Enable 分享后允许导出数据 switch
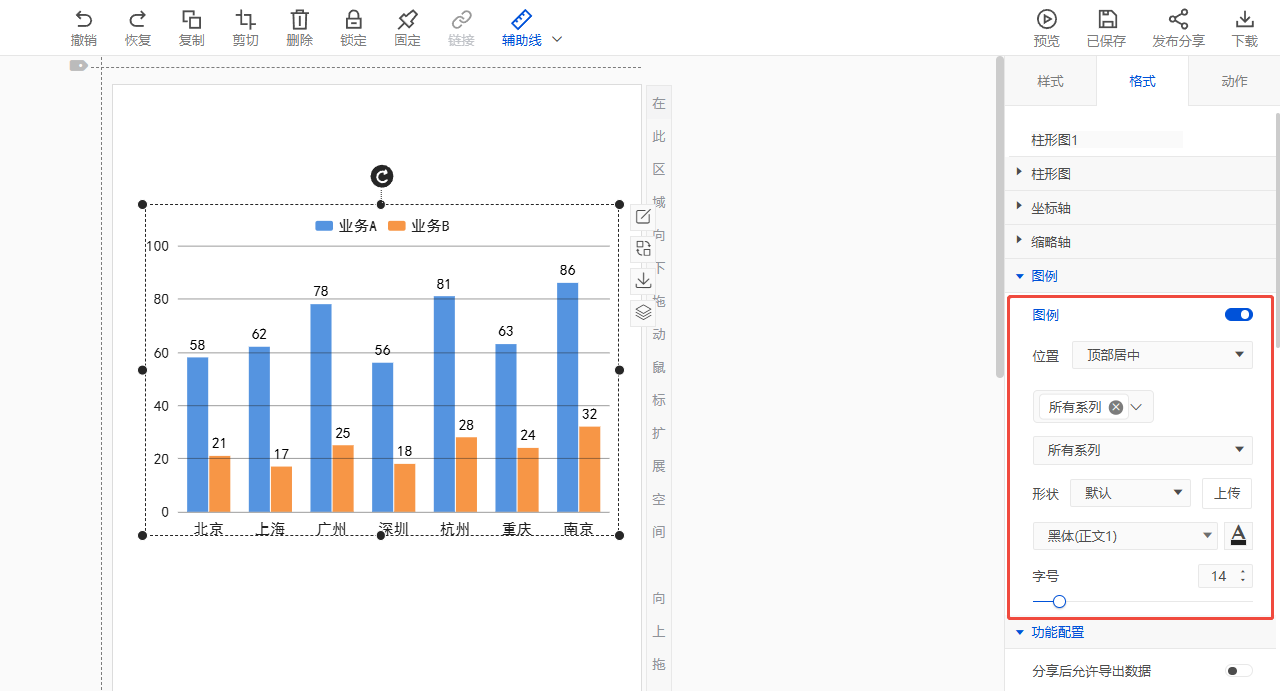This screenshot has height=691, width=1280. tap(1239, 671)
